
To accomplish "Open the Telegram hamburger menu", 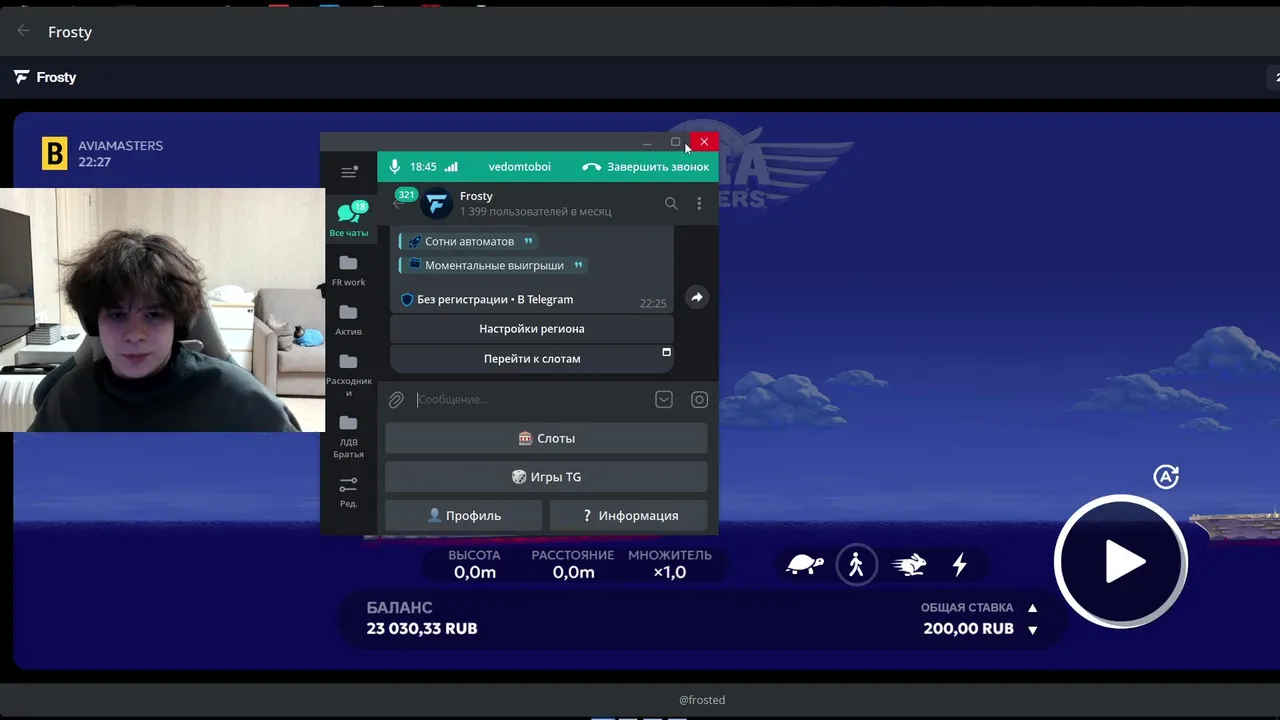I will click(x=349, y=172).
